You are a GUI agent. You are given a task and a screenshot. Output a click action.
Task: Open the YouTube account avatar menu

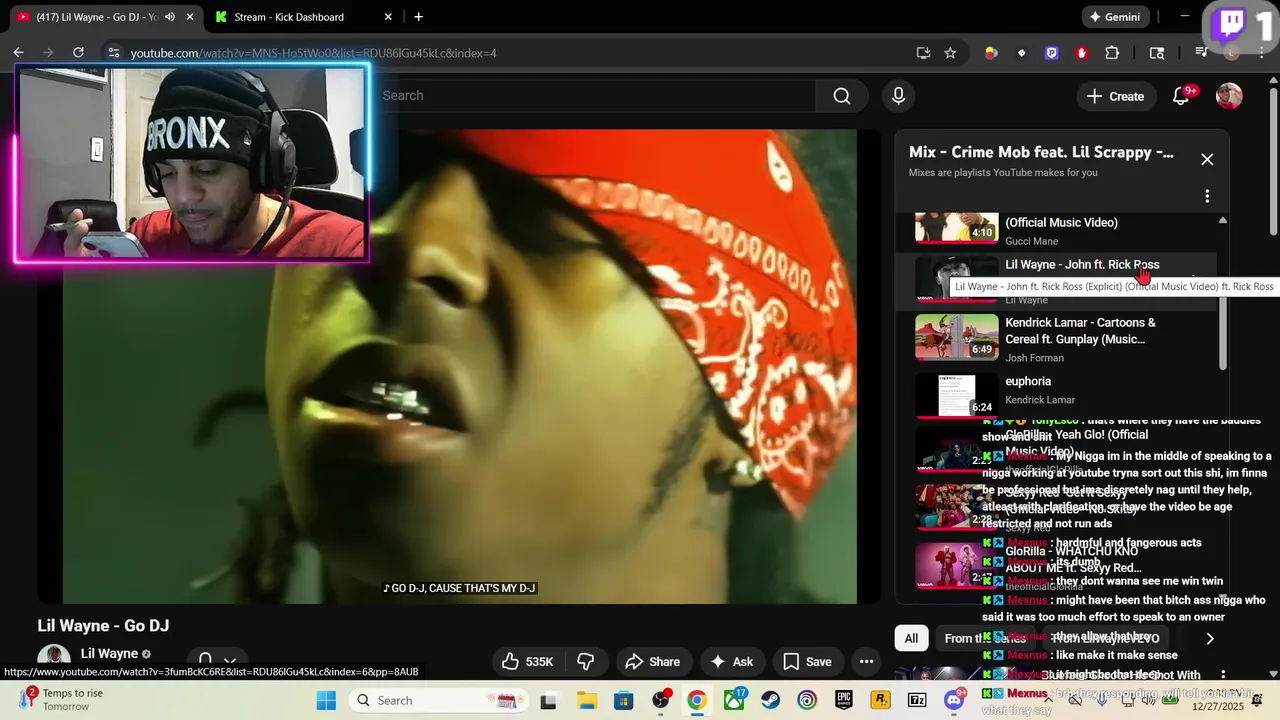(1229, 96)
